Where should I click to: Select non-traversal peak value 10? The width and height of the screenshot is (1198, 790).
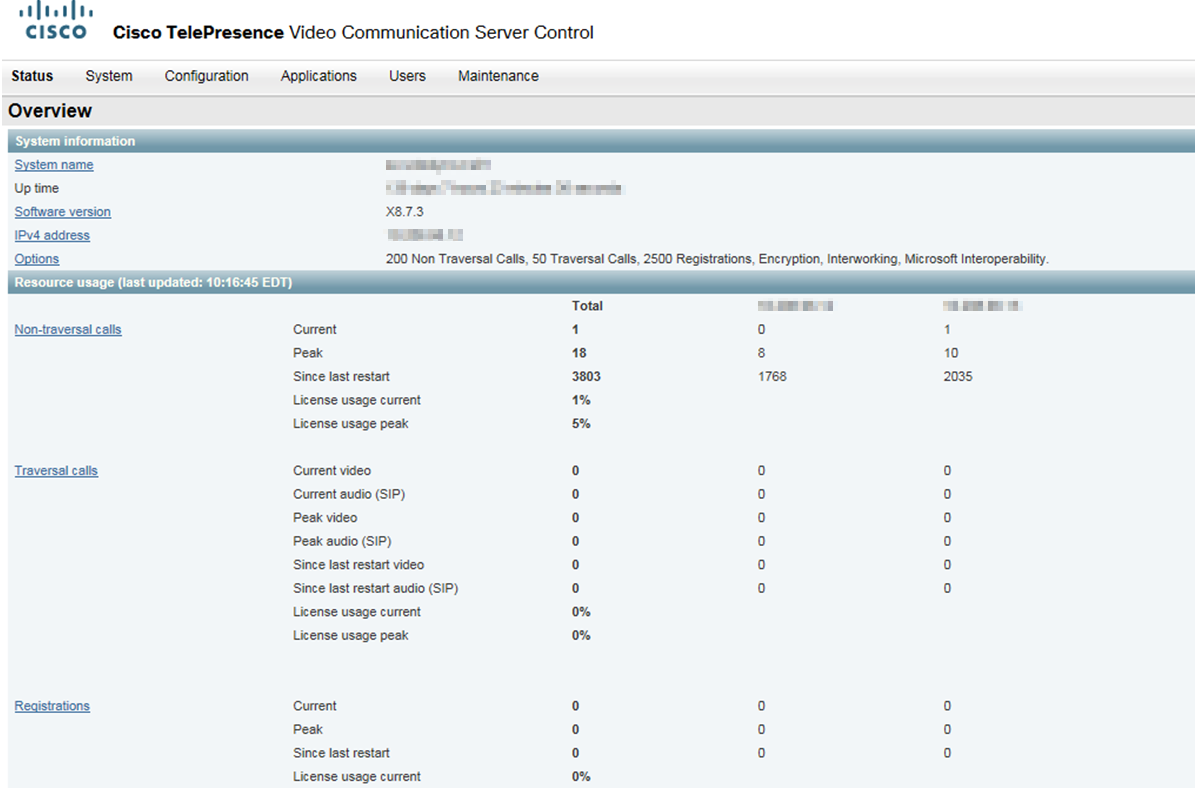pos(950,353)
